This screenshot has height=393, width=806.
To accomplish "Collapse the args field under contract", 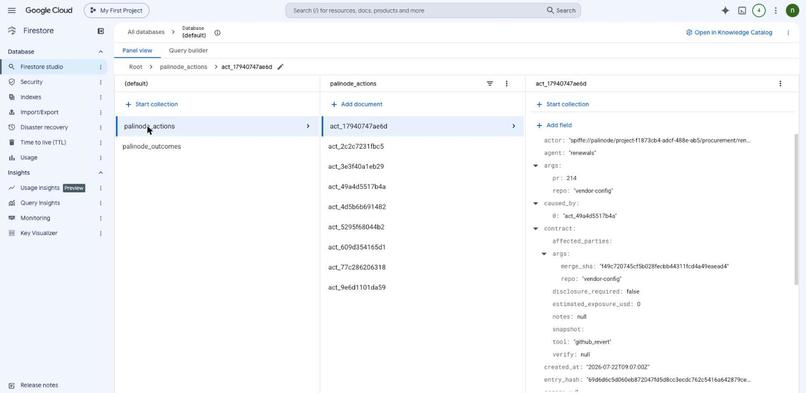I will 544,254.
